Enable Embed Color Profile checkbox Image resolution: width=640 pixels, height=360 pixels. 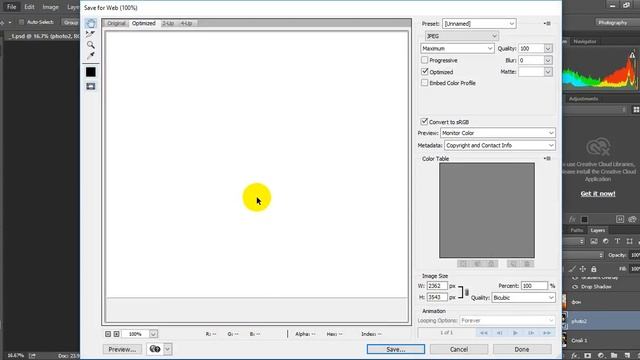424,83
